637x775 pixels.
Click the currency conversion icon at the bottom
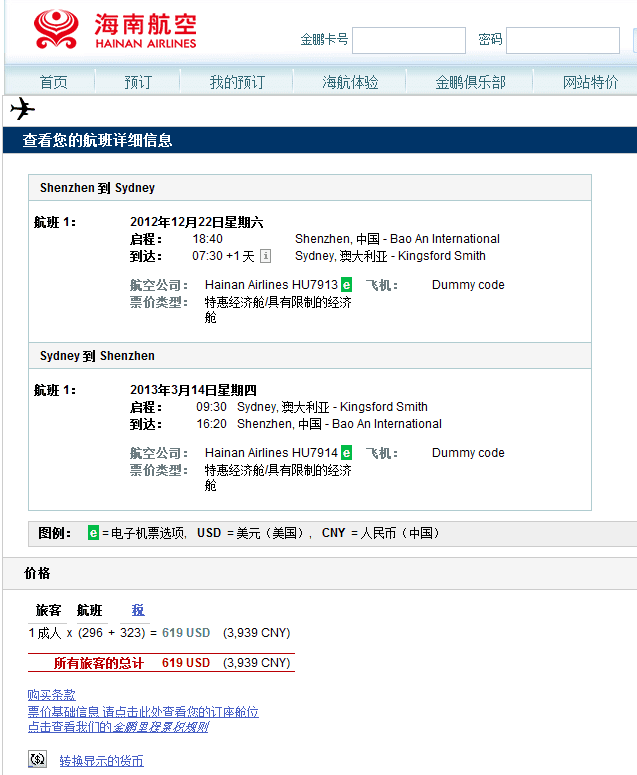click(37, 760)
